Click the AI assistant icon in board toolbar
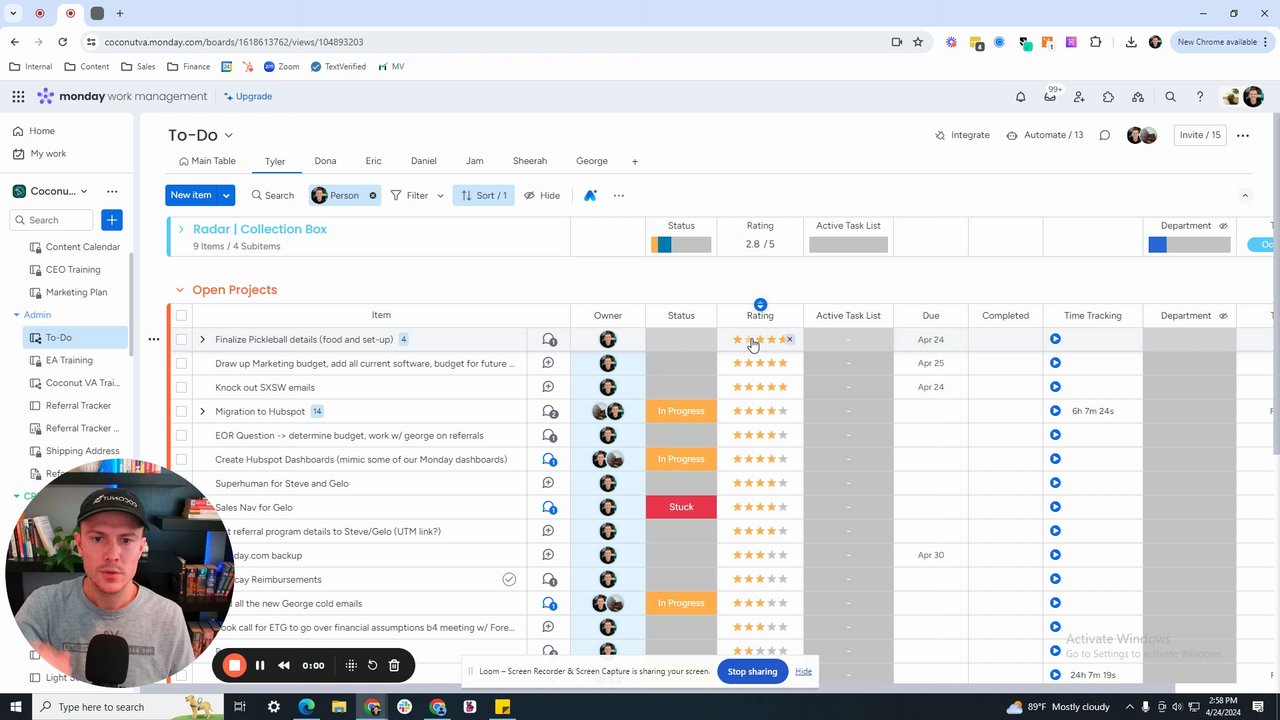Viewport: 1280px width, 720px height. (590, 195)
